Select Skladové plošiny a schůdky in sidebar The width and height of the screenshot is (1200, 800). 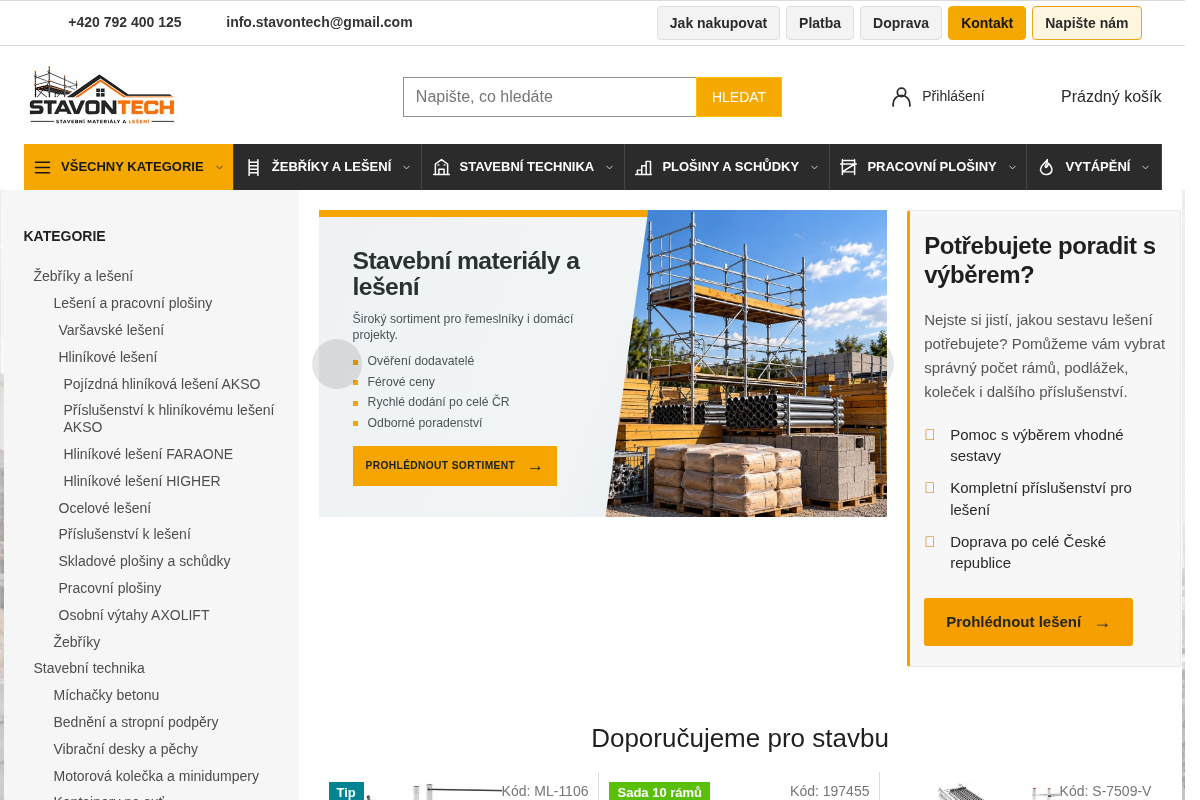pyautogui.click(x=145, y=561)
